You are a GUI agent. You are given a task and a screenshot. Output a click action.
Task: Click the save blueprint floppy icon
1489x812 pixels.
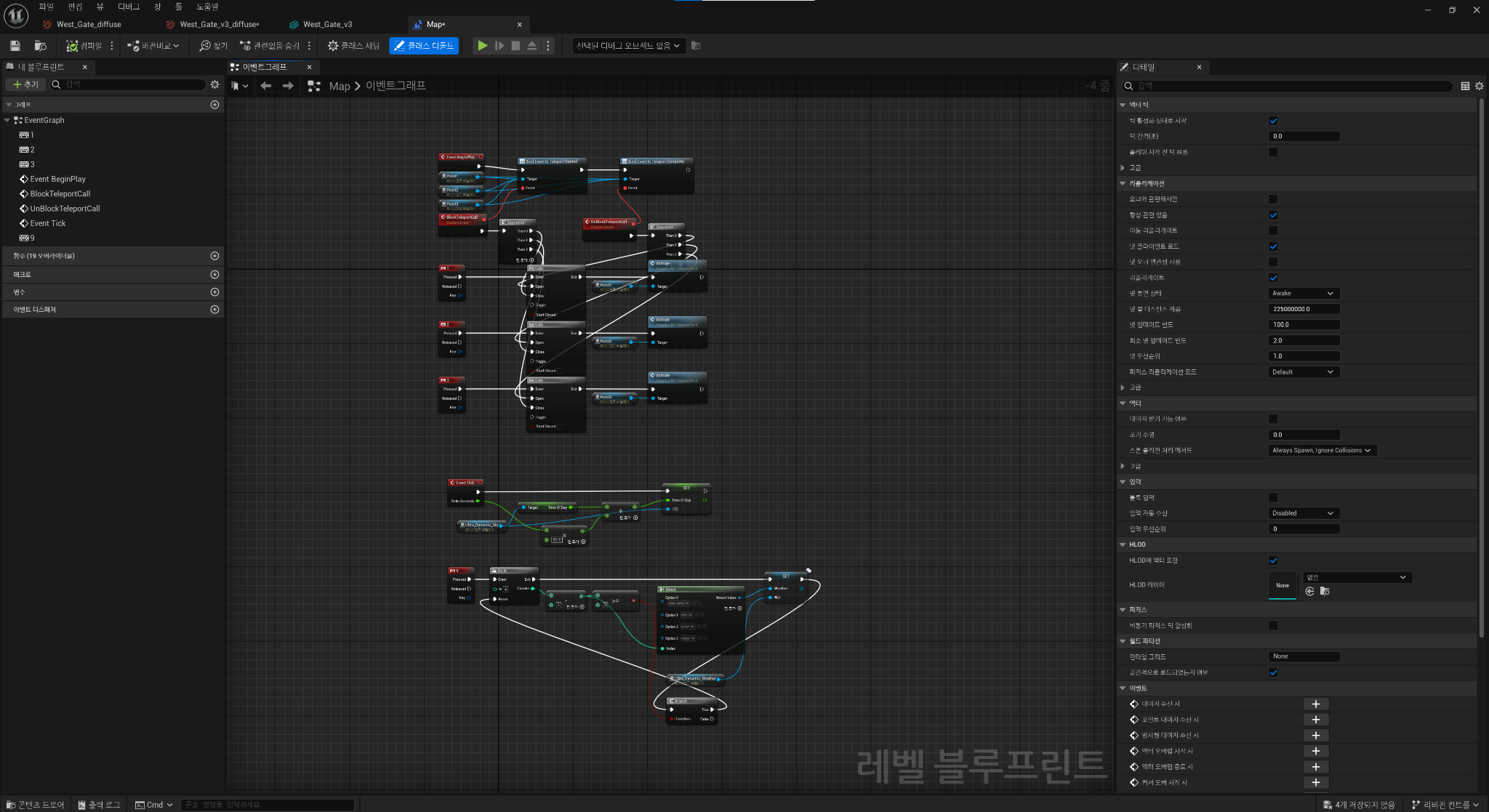click(15, 46)
